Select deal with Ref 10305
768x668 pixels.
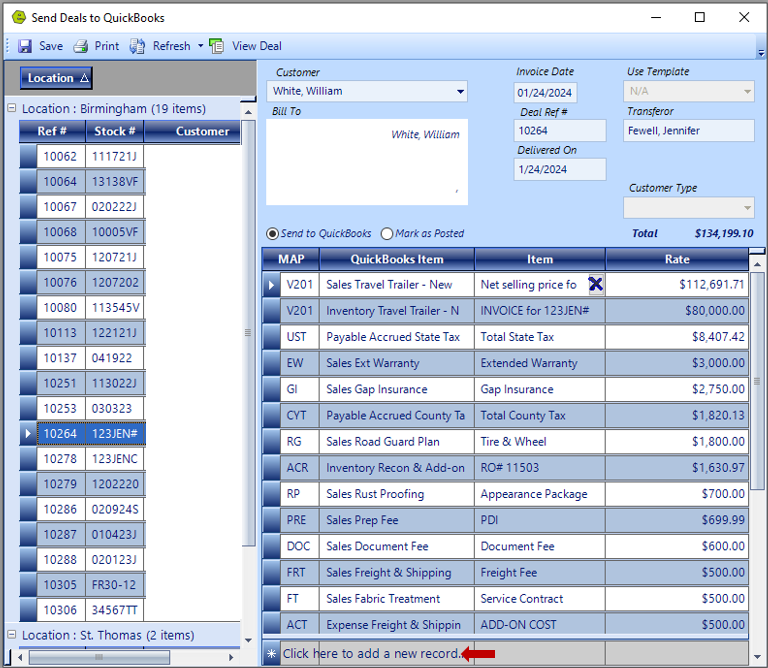[x=82, y=585]
